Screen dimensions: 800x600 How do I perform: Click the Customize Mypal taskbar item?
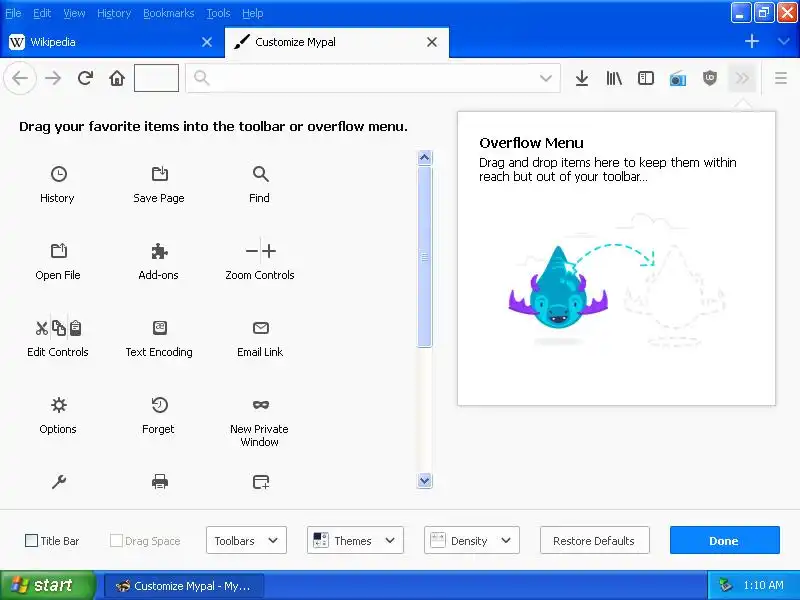point(184,586)
